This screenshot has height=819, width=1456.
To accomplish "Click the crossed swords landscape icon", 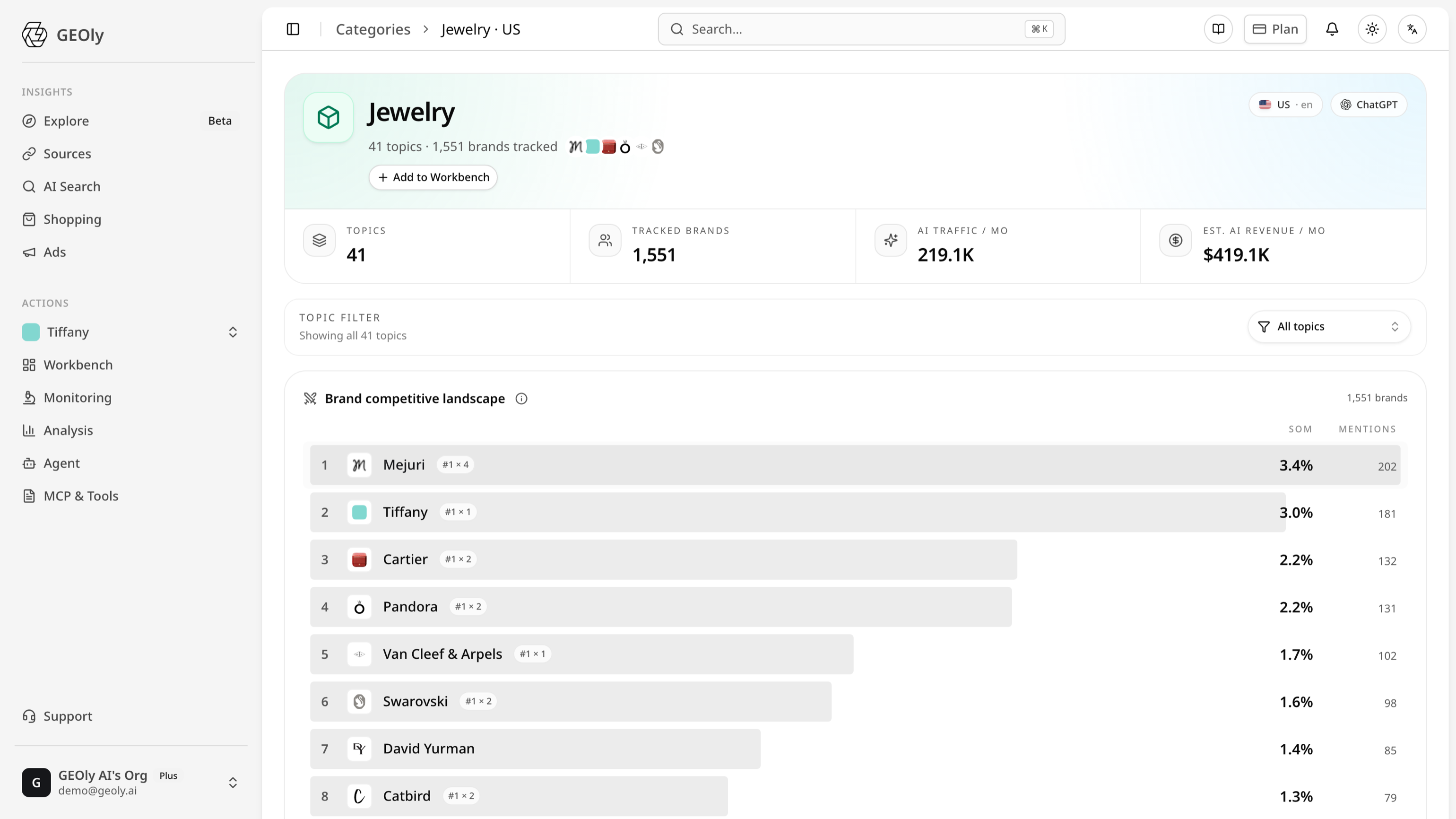I will coord(310,399).
